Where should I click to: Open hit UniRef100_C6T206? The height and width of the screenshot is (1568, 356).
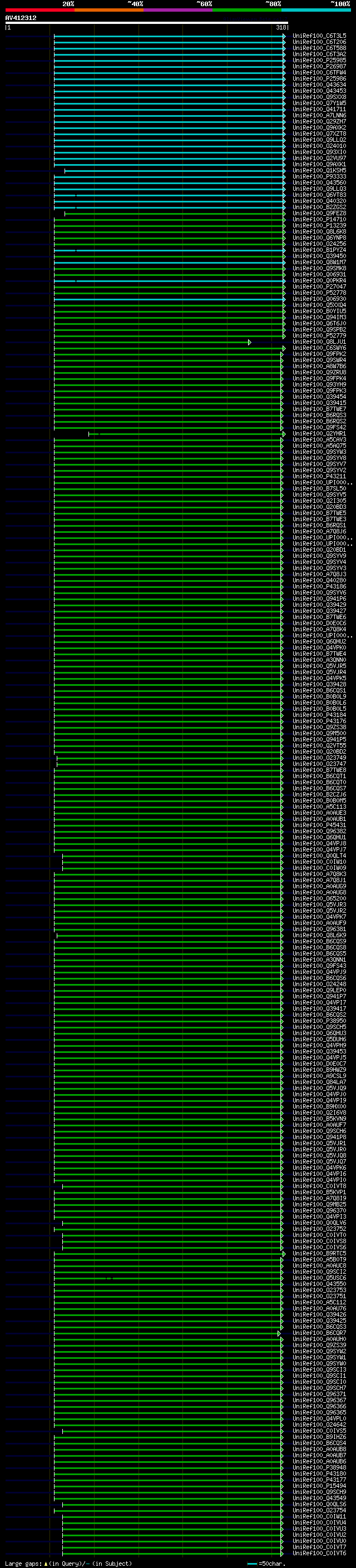pyautogui.click(x=319, y=42)
